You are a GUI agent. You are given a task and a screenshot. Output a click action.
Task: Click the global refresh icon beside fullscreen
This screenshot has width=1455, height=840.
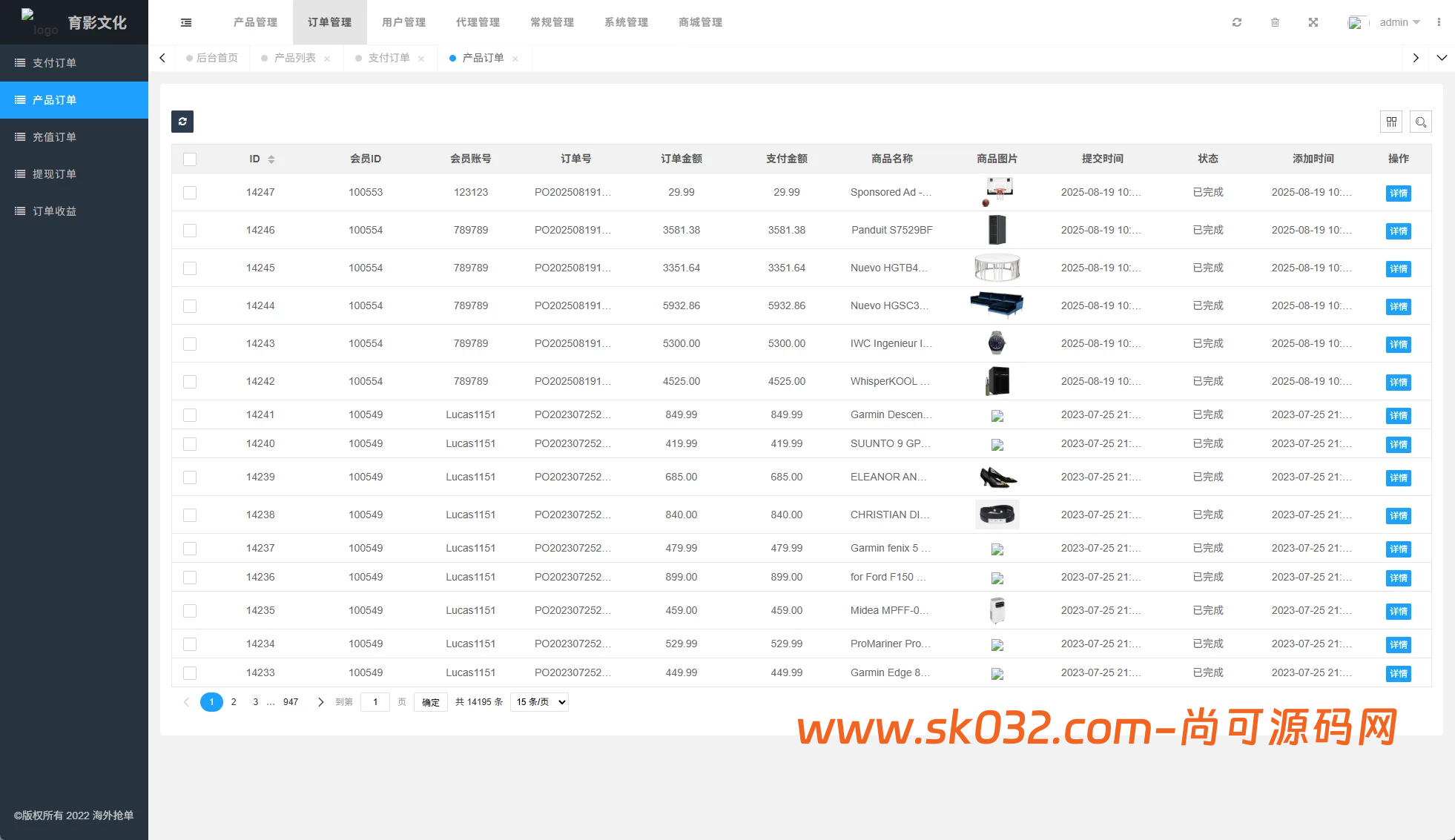click(x=1236, y=22)
